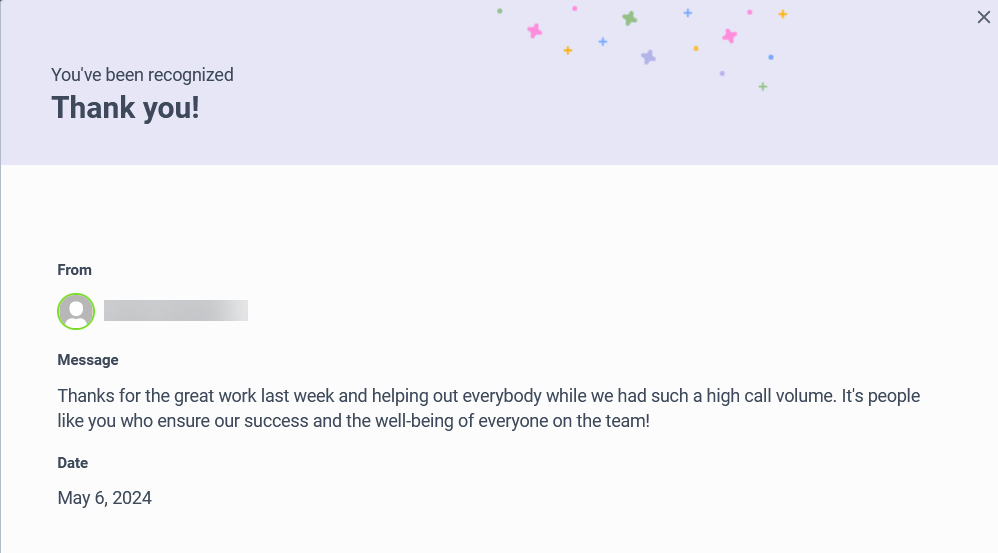Click the orange dot confetti in the banner

pyautogui.click(x=696, y=48)
